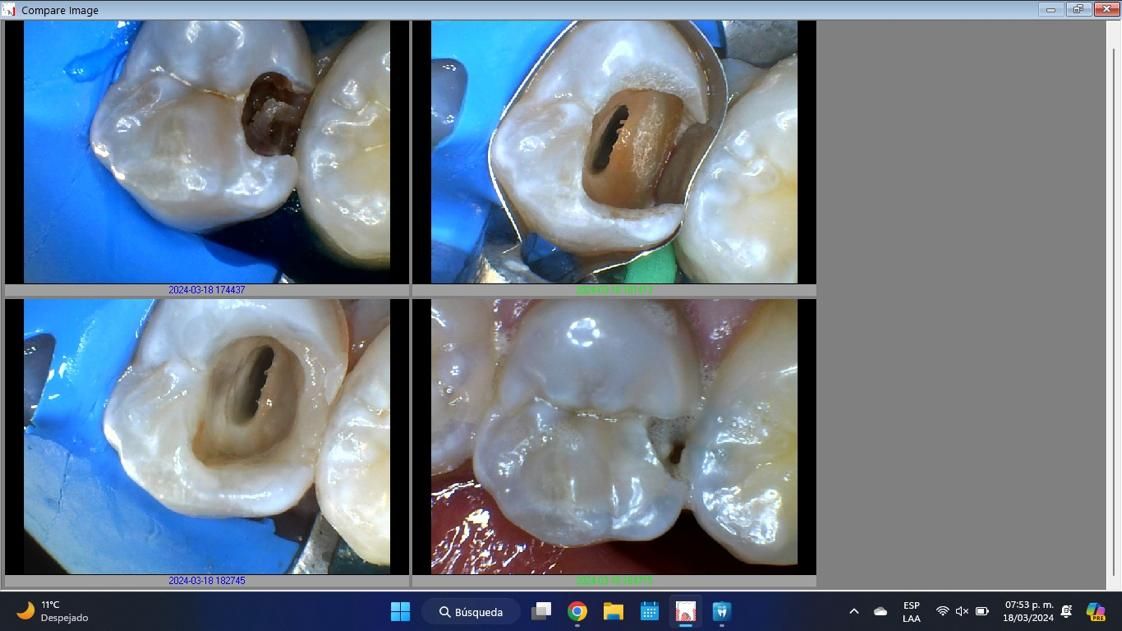The height and width of the screenshot is (631, 1122).
Task: Click the 2024-03-18 182745 timestamp label
Action: [x=207, y=581]
